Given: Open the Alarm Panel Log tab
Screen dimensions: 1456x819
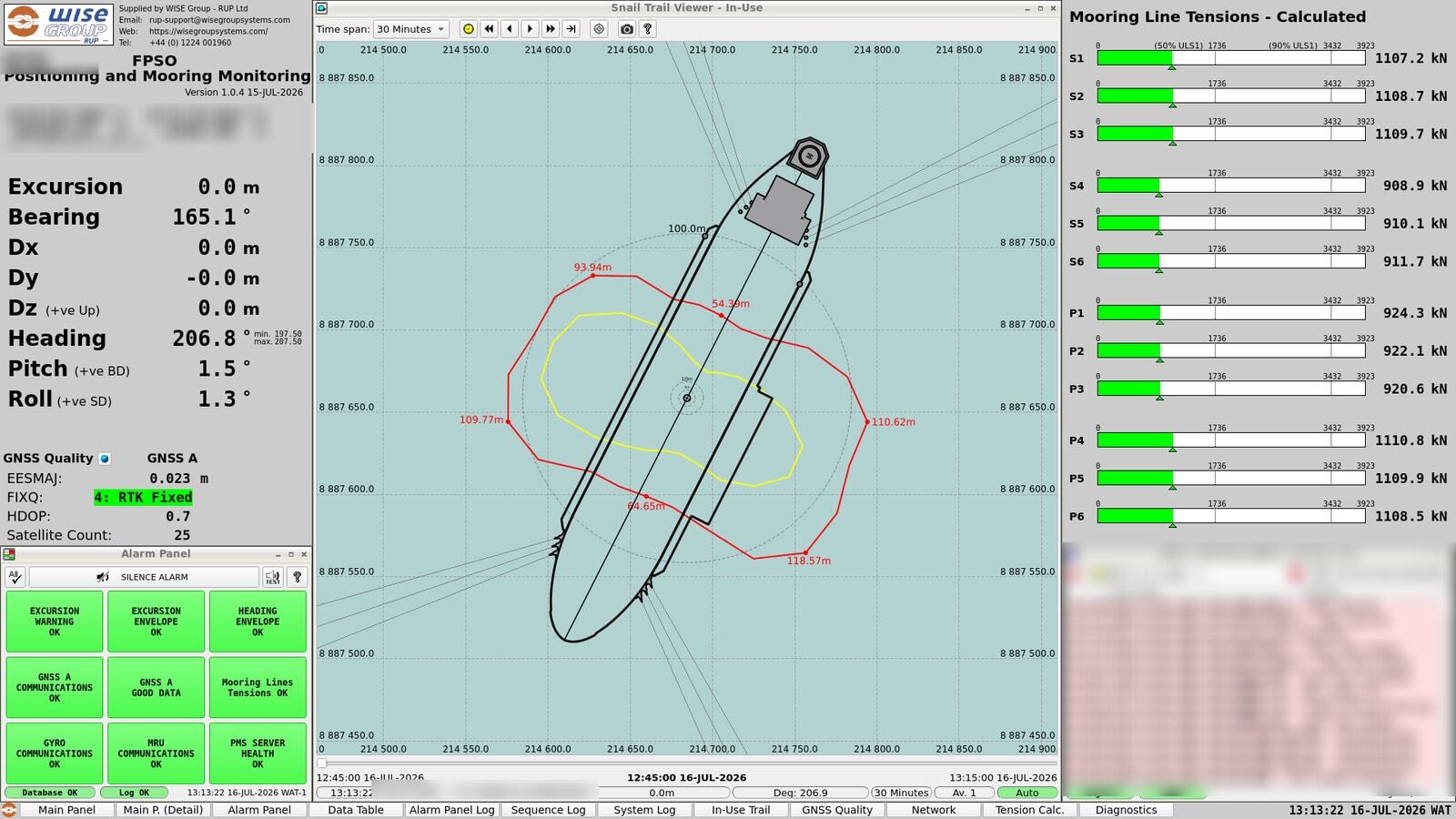Looking at the screenshot, I should [452, 810].
